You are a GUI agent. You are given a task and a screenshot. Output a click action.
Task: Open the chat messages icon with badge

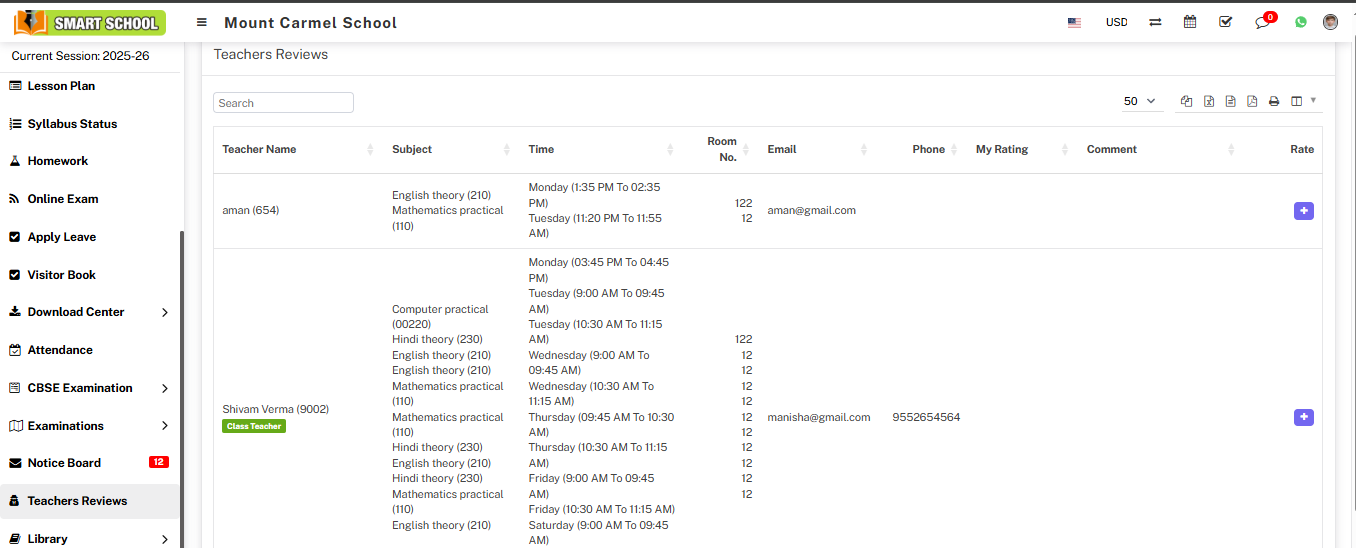(x=1262, y=22)
